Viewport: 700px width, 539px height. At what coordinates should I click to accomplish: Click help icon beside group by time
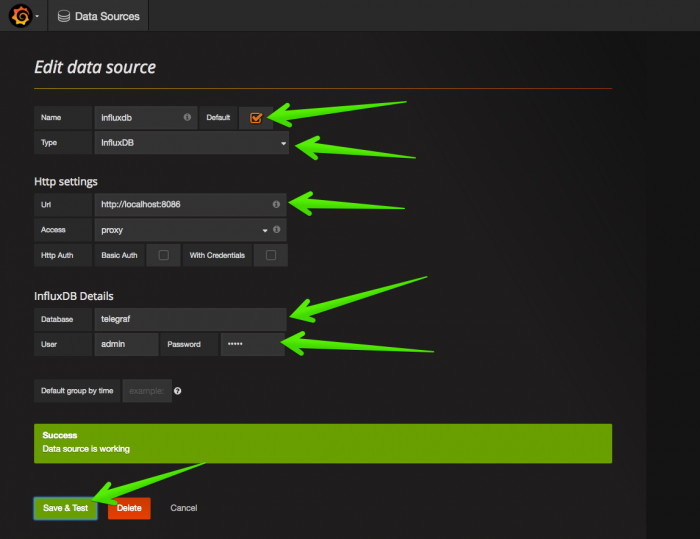(x=178, y=391)
